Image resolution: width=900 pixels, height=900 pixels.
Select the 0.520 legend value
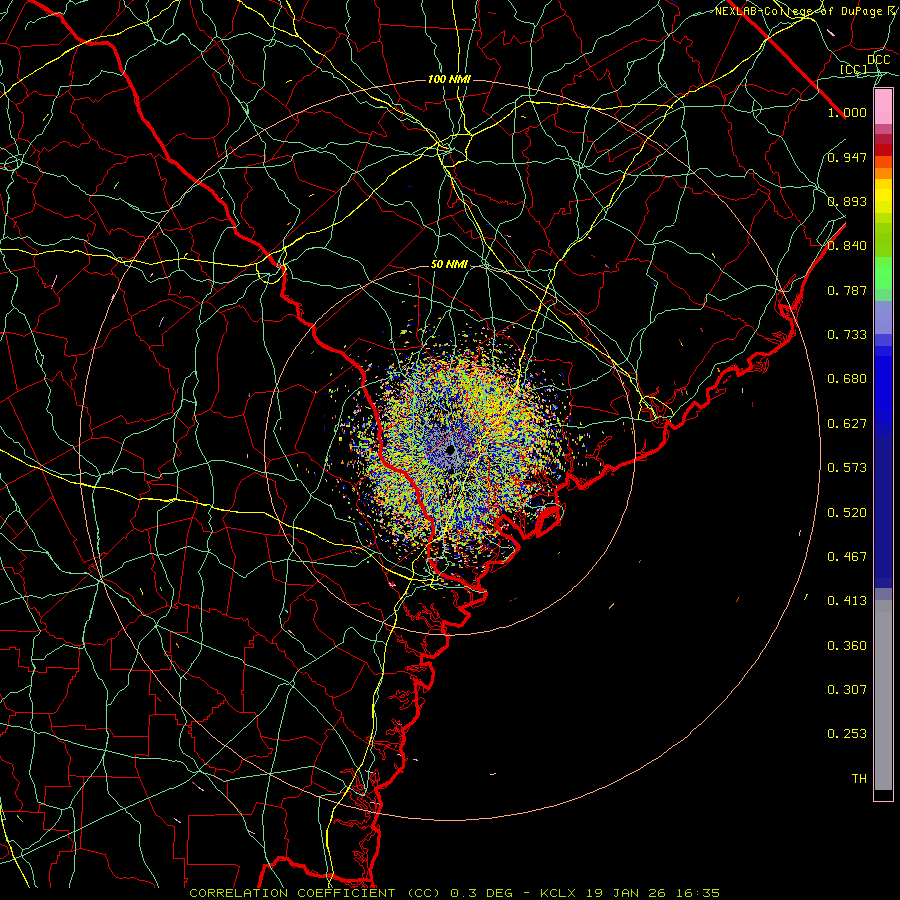[x=847, y=513]
